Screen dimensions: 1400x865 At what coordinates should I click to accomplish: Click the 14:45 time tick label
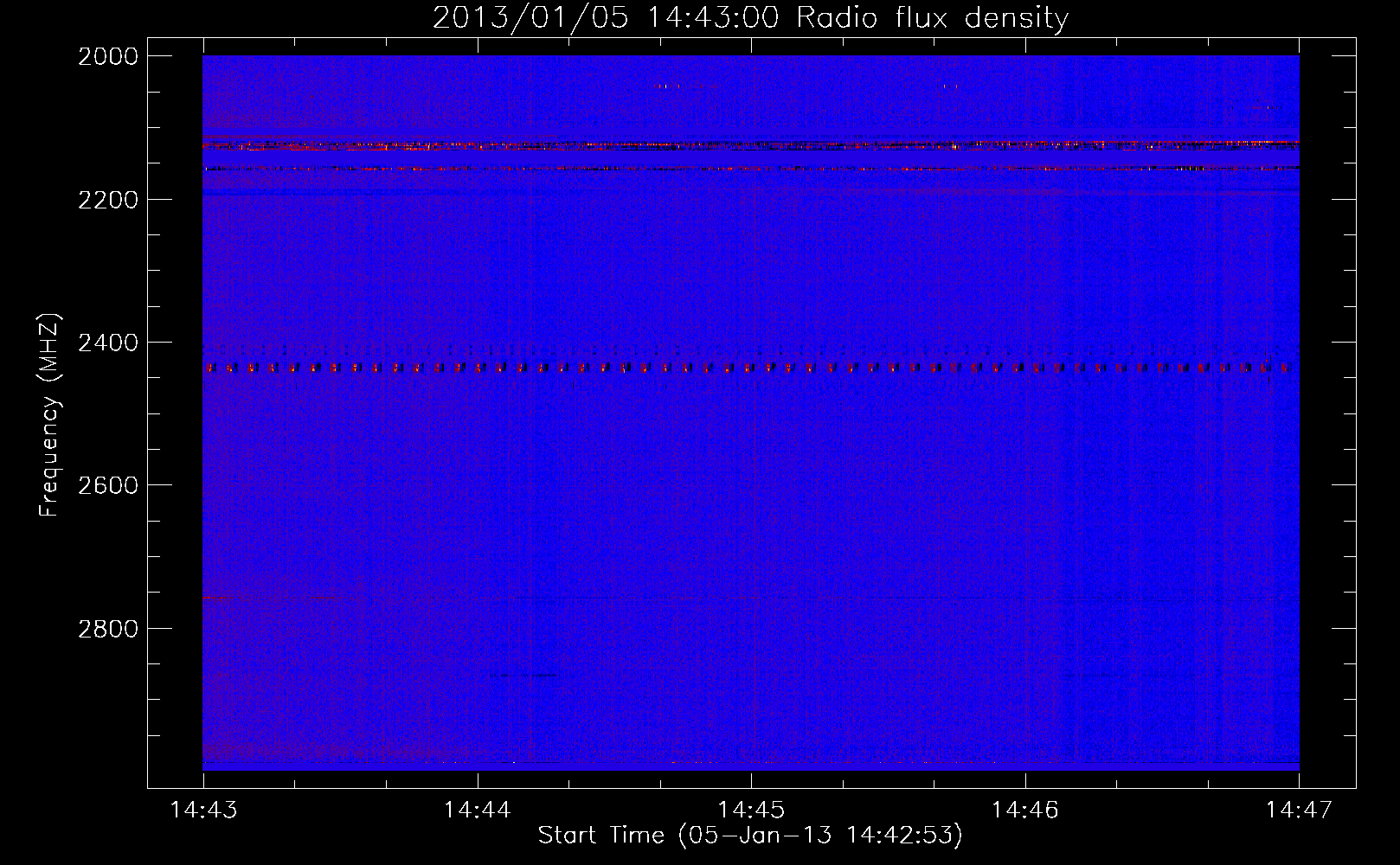coord(751,810)
